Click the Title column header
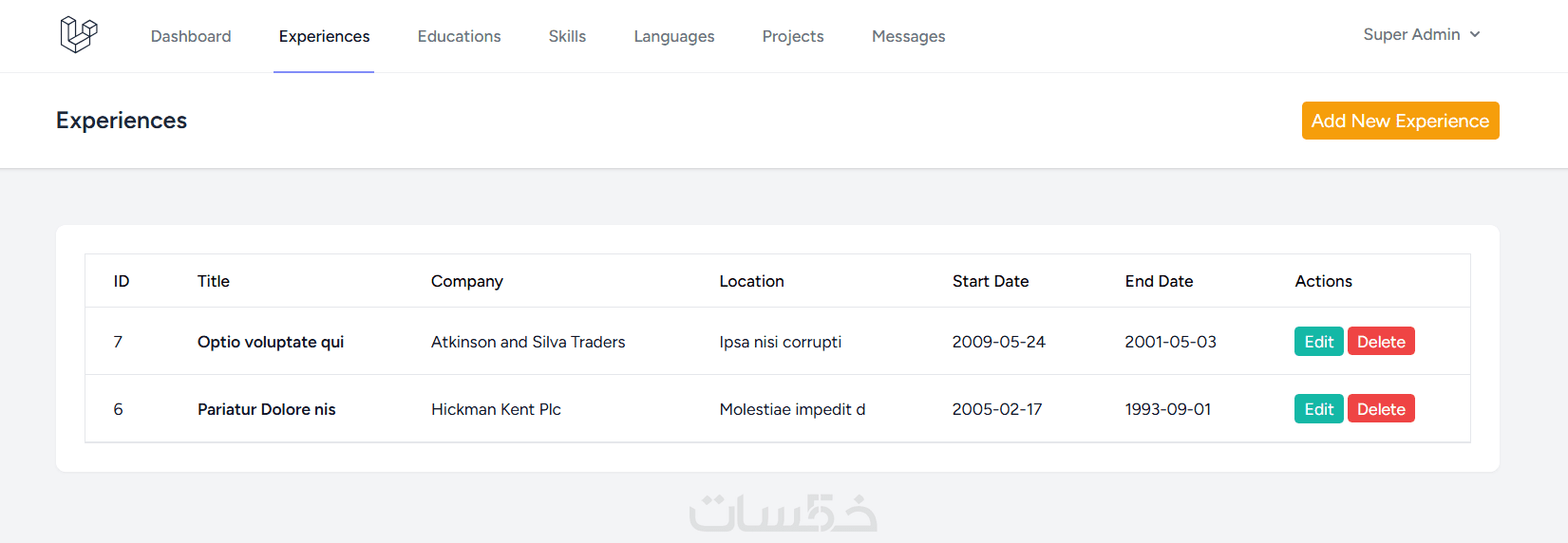This screenshot has width=1568, height=543. [214, 281]
